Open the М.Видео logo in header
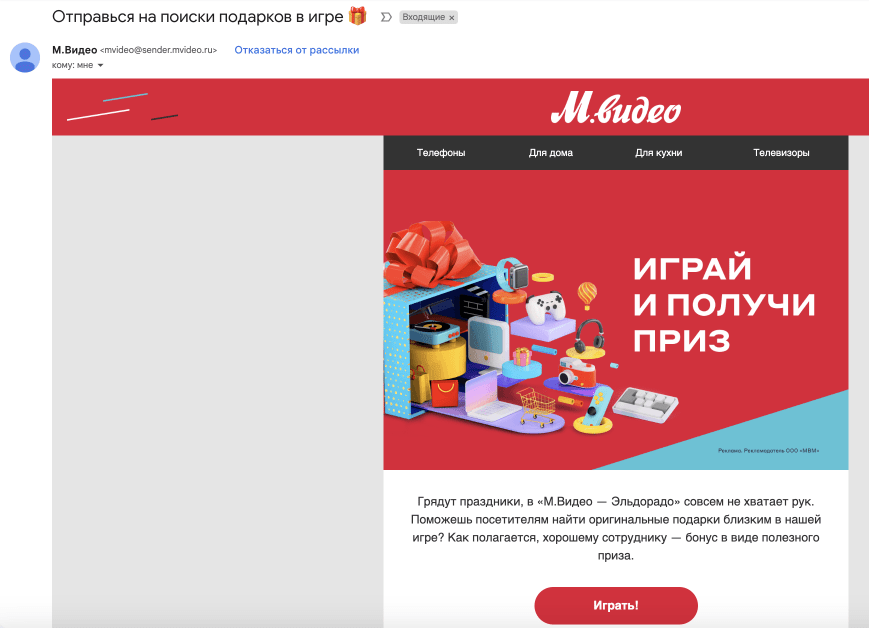This screenshot has height=628, width=869. pos(616,108)
